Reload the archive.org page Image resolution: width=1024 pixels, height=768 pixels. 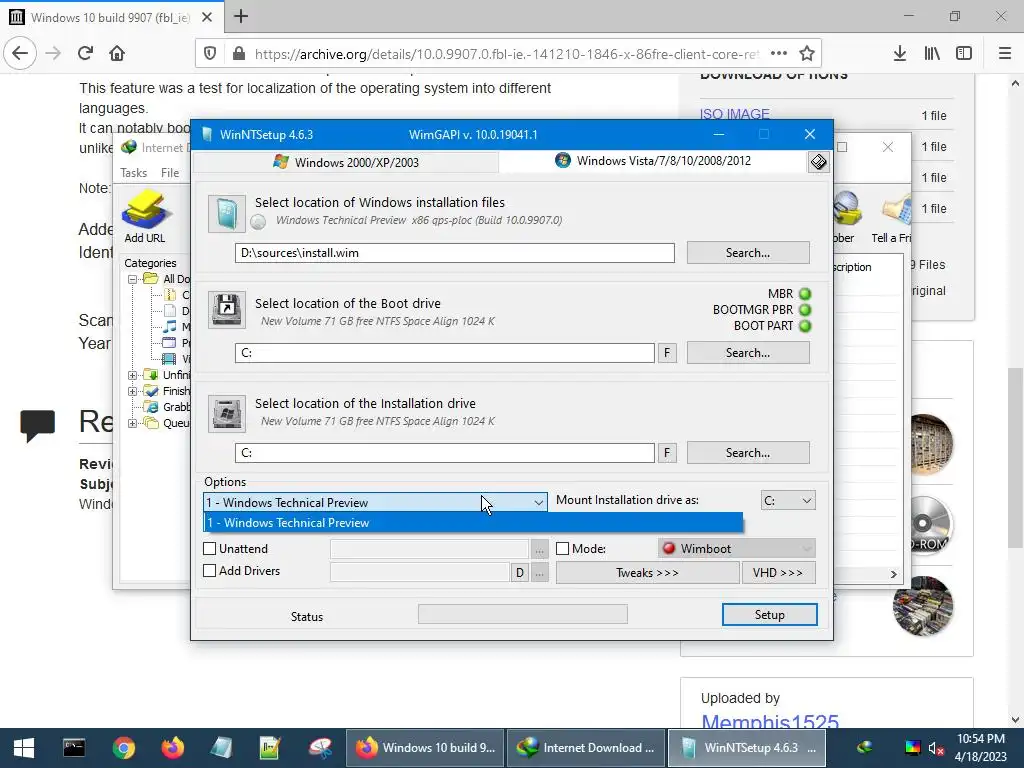pyautogui.click(x=85, y=53)
